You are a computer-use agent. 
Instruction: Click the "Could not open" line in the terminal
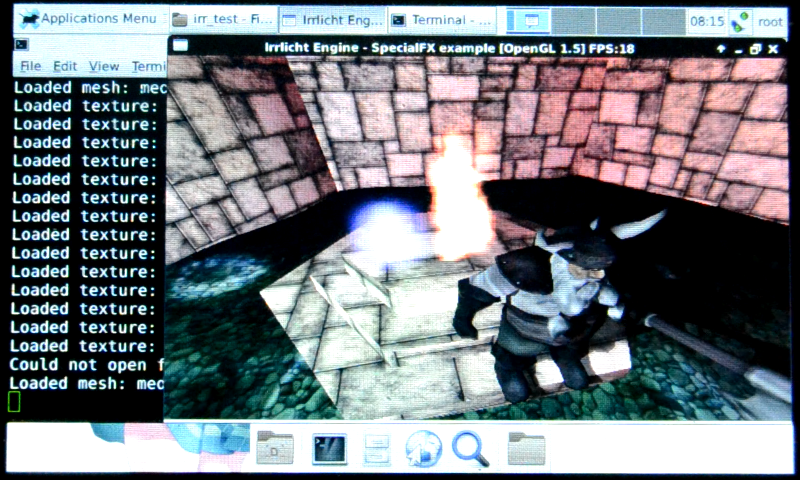tap(87, 365)
